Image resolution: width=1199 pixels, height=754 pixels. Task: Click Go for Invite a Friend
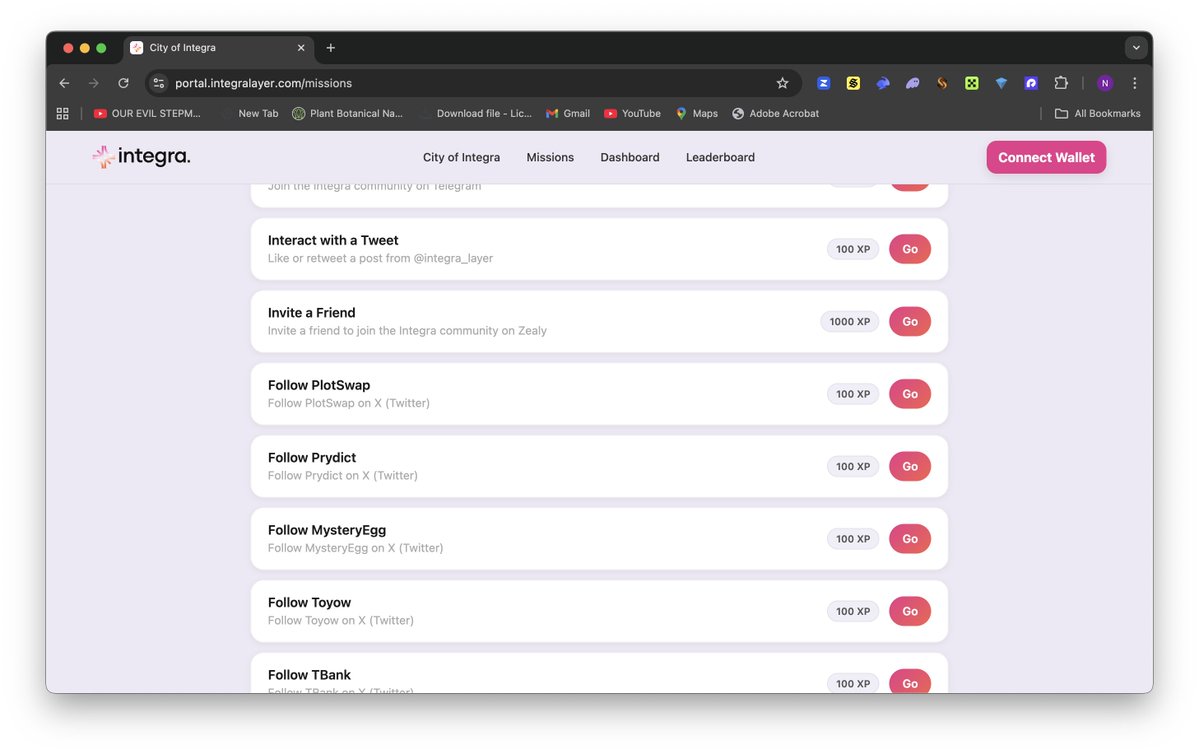tap(909, 322)
